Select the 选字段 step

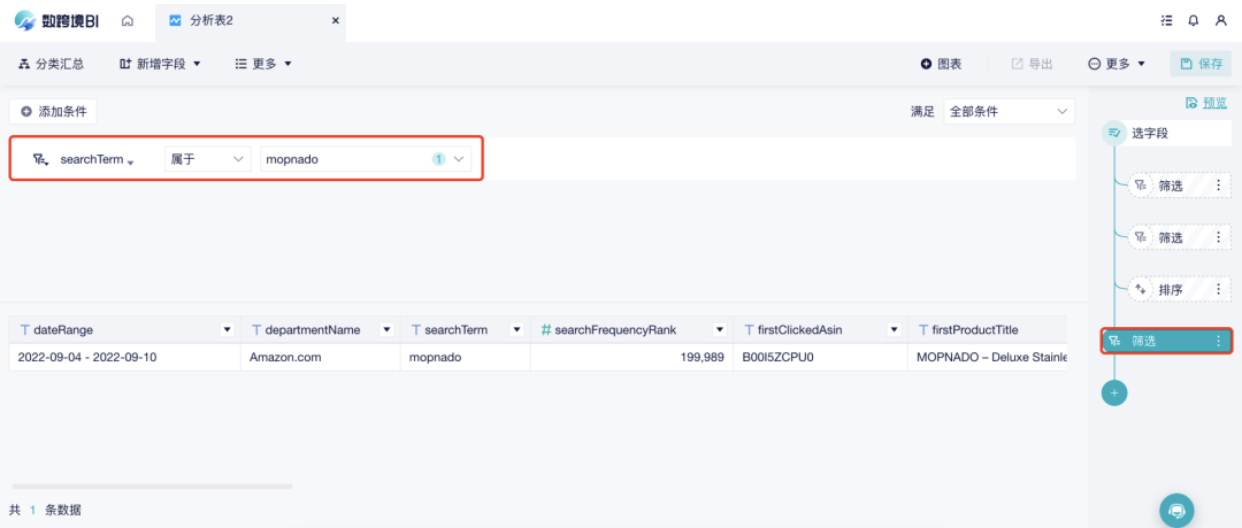[x=1166, y=133]
